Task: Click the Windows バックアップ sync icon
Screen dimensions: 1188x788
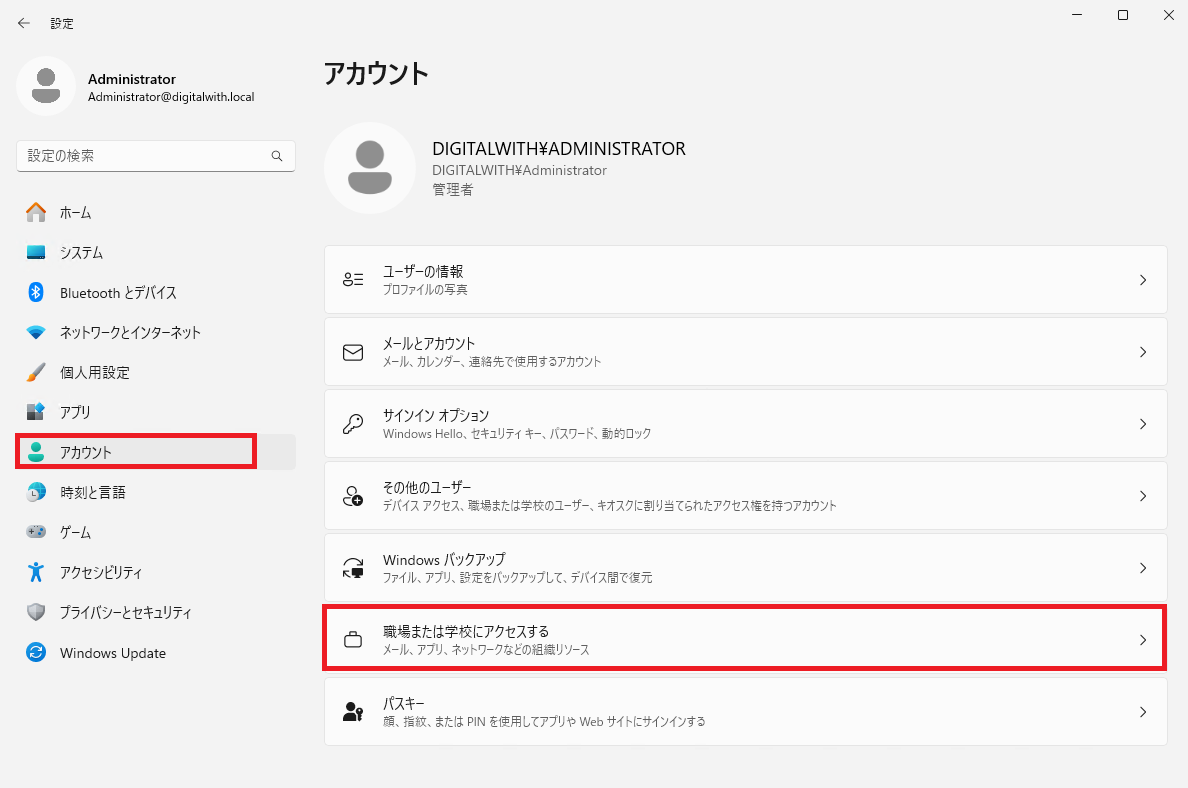Action: tap(353, 568)
